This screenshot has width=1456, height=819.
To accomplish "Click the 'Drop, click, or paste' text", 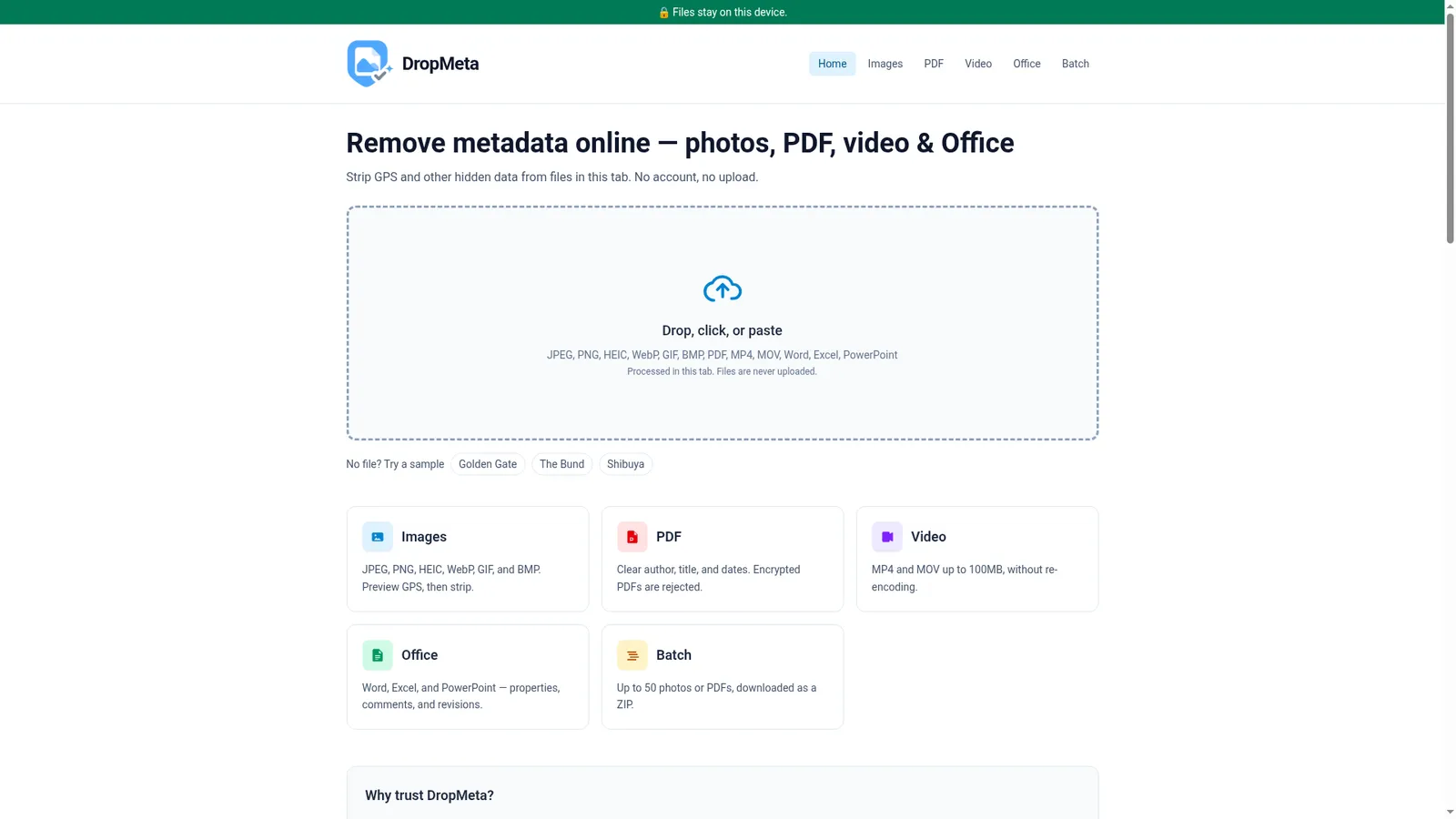I will coord(723,330).
